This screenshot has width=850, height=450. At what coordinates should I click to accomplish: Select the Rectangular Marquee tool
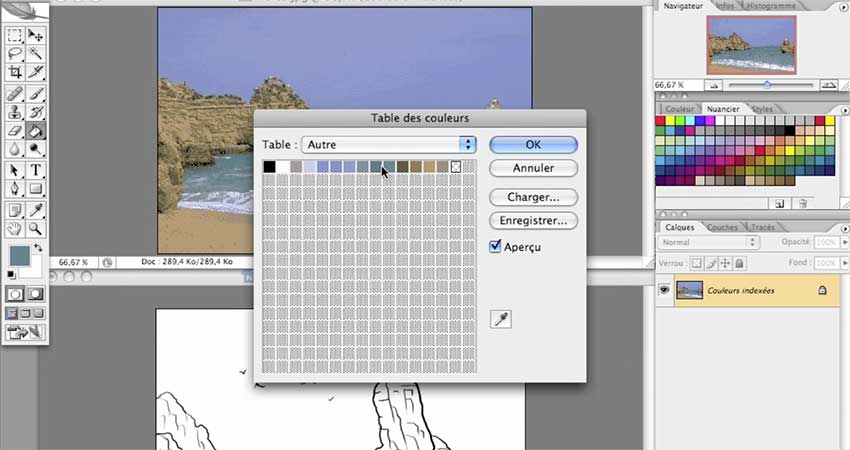click(x=15, y=36)
